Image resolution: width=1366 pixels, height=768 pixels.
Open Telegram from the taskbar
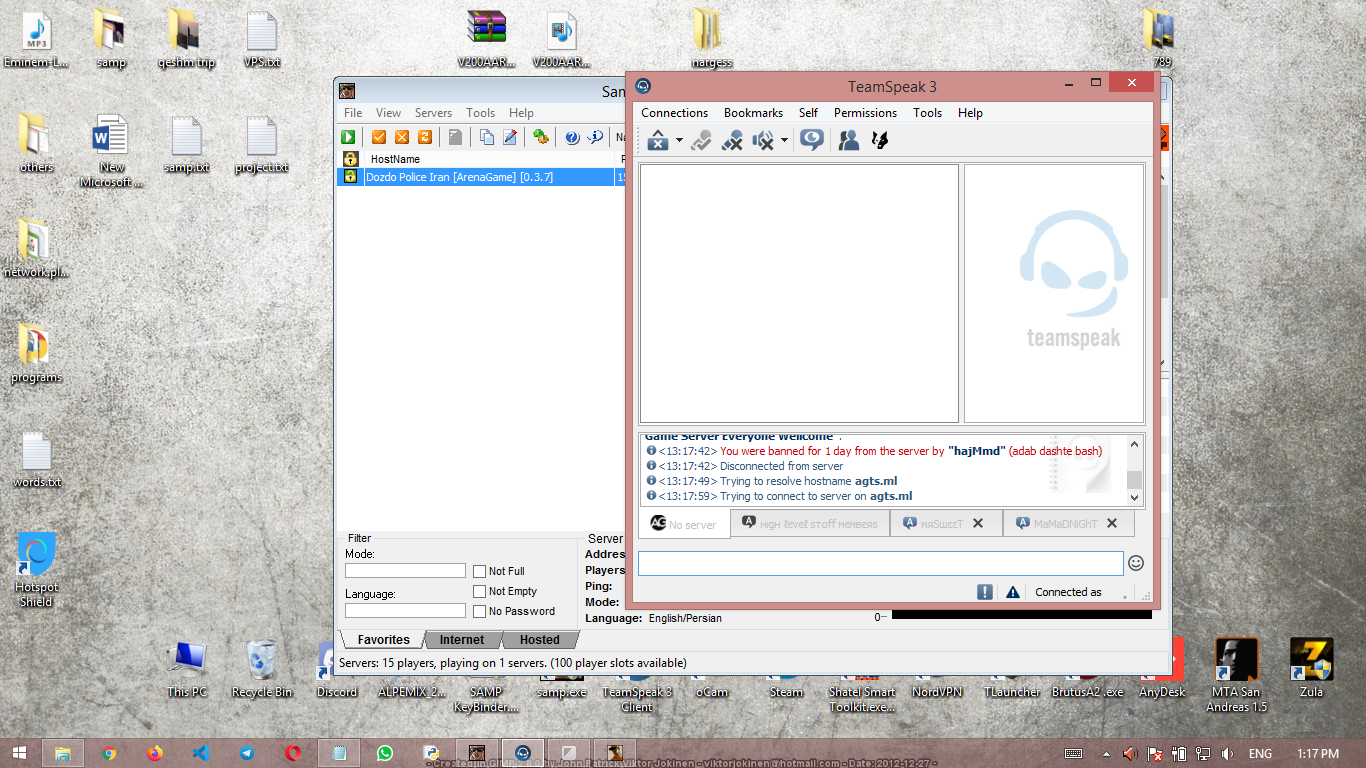pyautogui.click(x=247, y=753)
